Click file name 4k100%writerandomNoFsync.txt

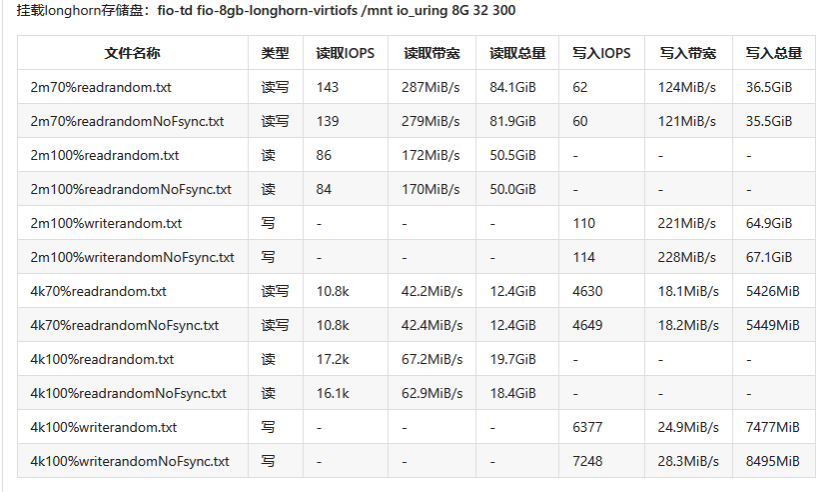click(130, 461)
